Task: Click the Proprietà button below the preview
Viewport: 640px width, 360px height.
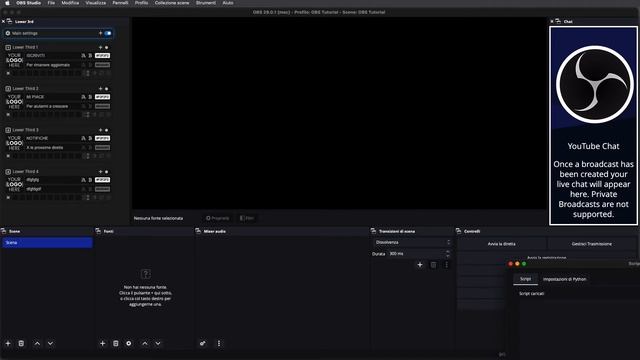Action: point(218,218)
